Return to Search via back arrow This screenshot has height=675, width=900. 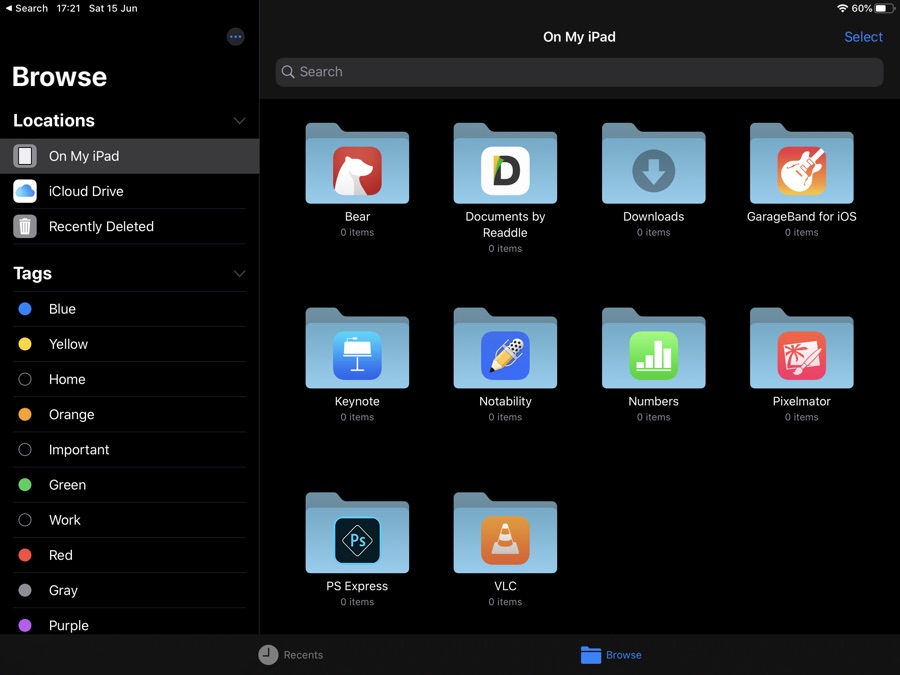(x=27, y=8)
